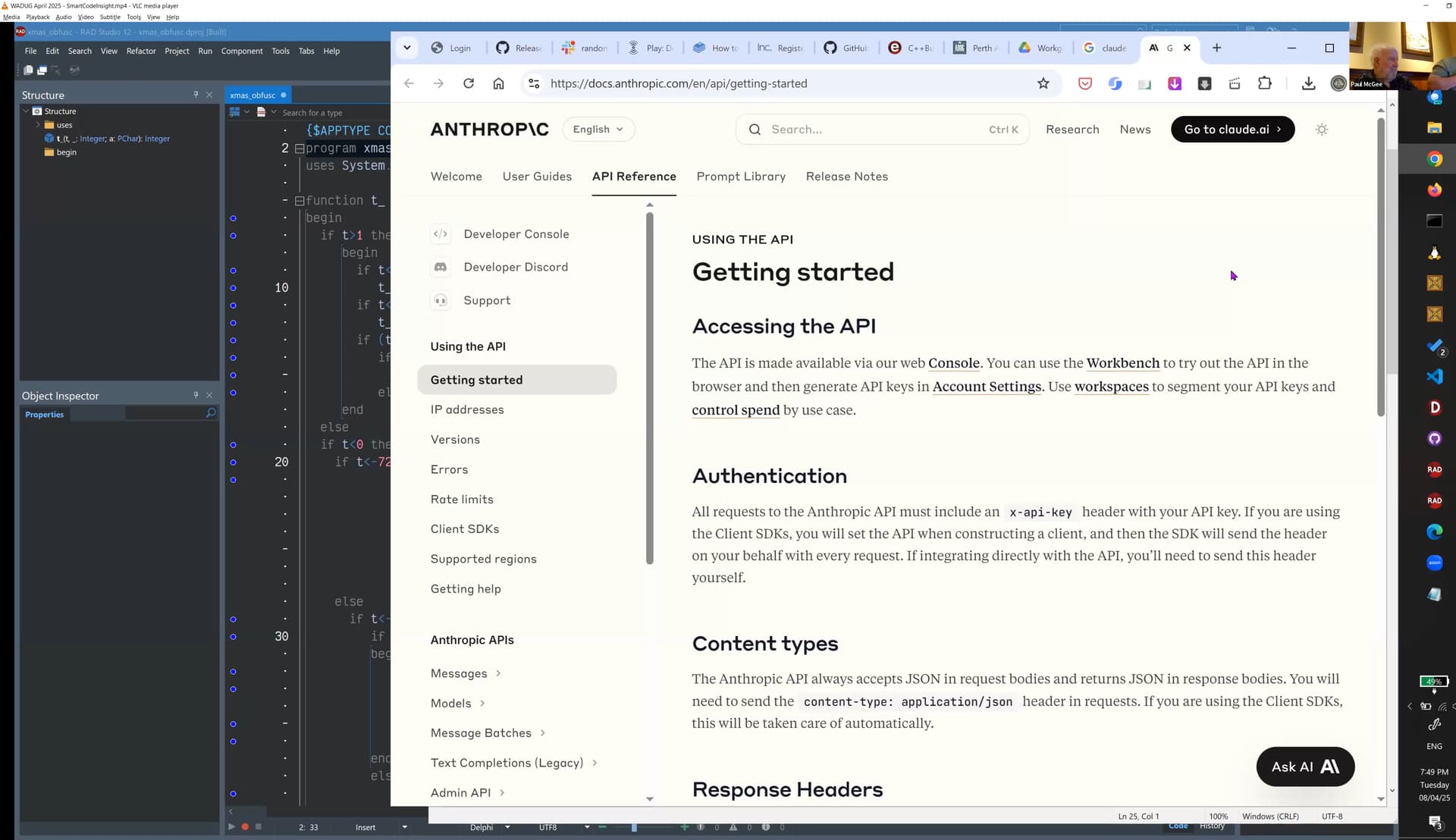Pin the Structure panel in RAD Studio
The image size is (1456, 840).
tap(196, 95)
